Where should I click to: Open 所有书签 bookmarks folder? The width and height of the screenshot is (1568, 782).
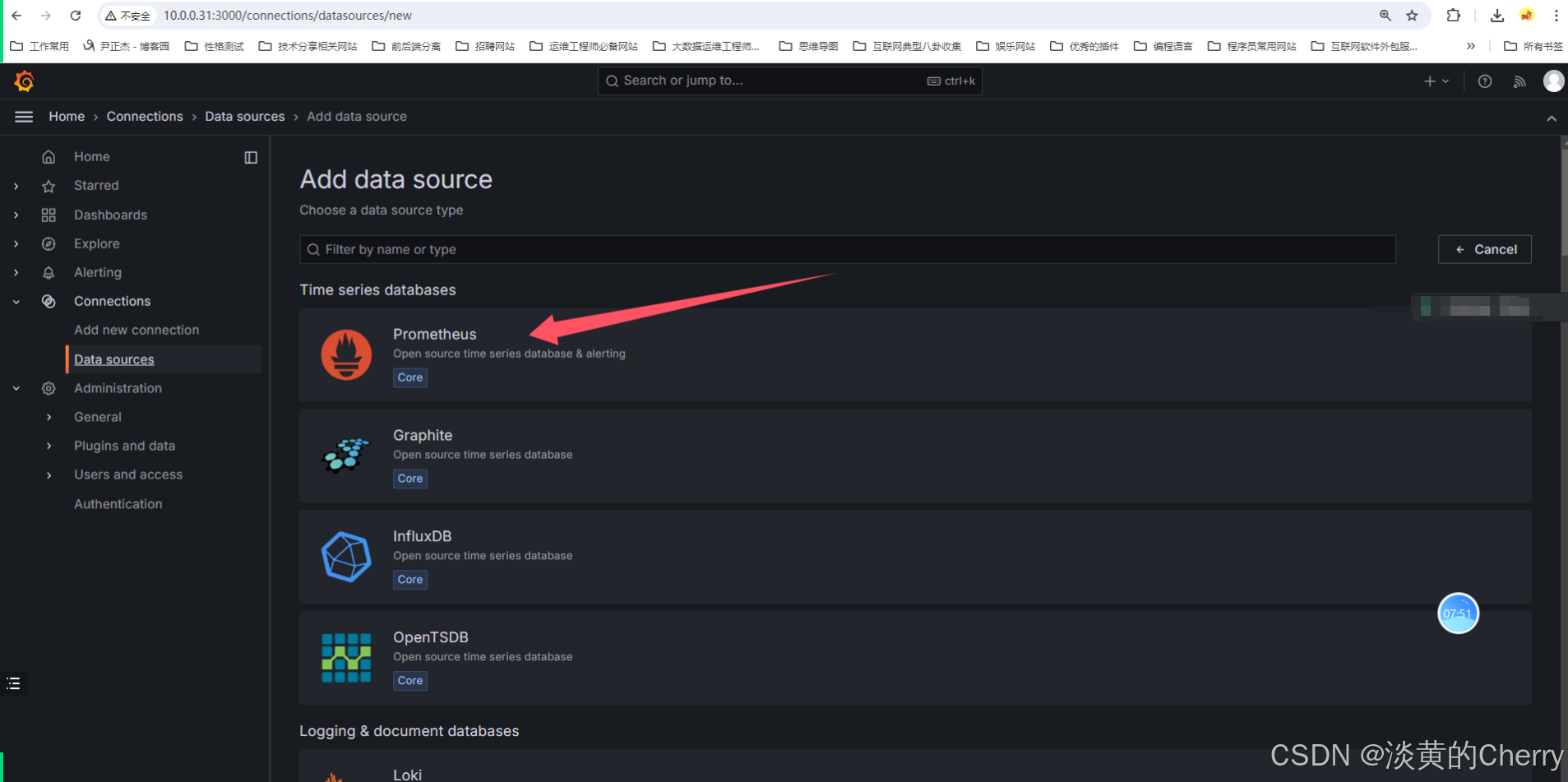[x=1533, y=46]
